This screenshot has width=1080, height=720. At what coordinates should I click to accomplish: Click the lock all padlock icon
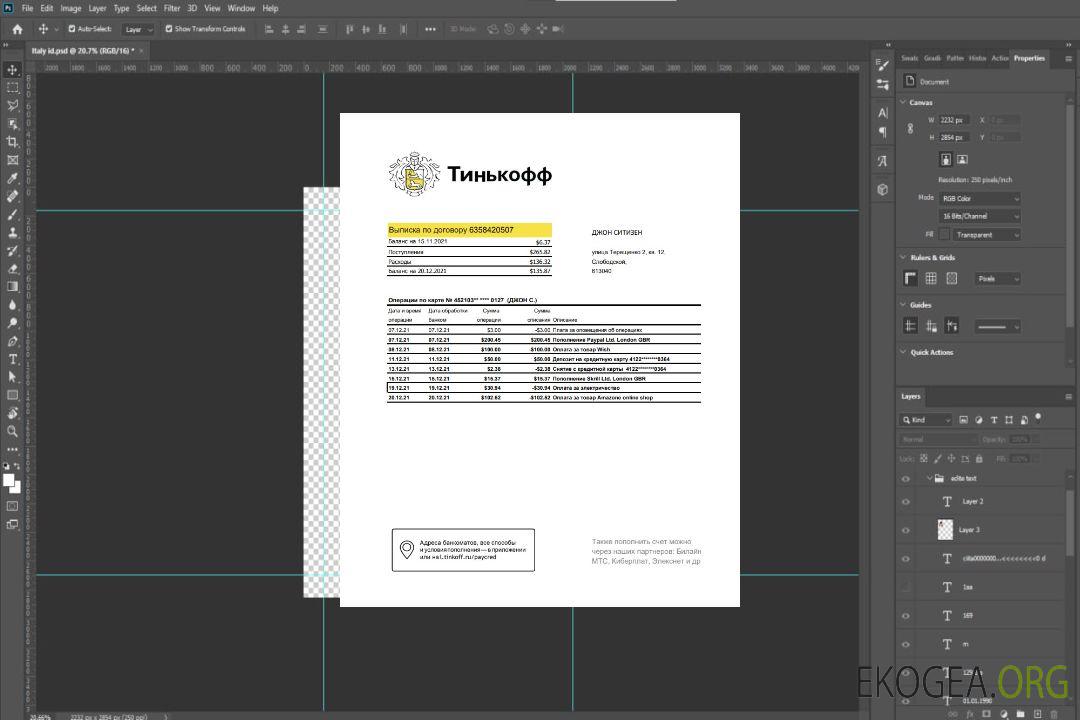(979, 458)
